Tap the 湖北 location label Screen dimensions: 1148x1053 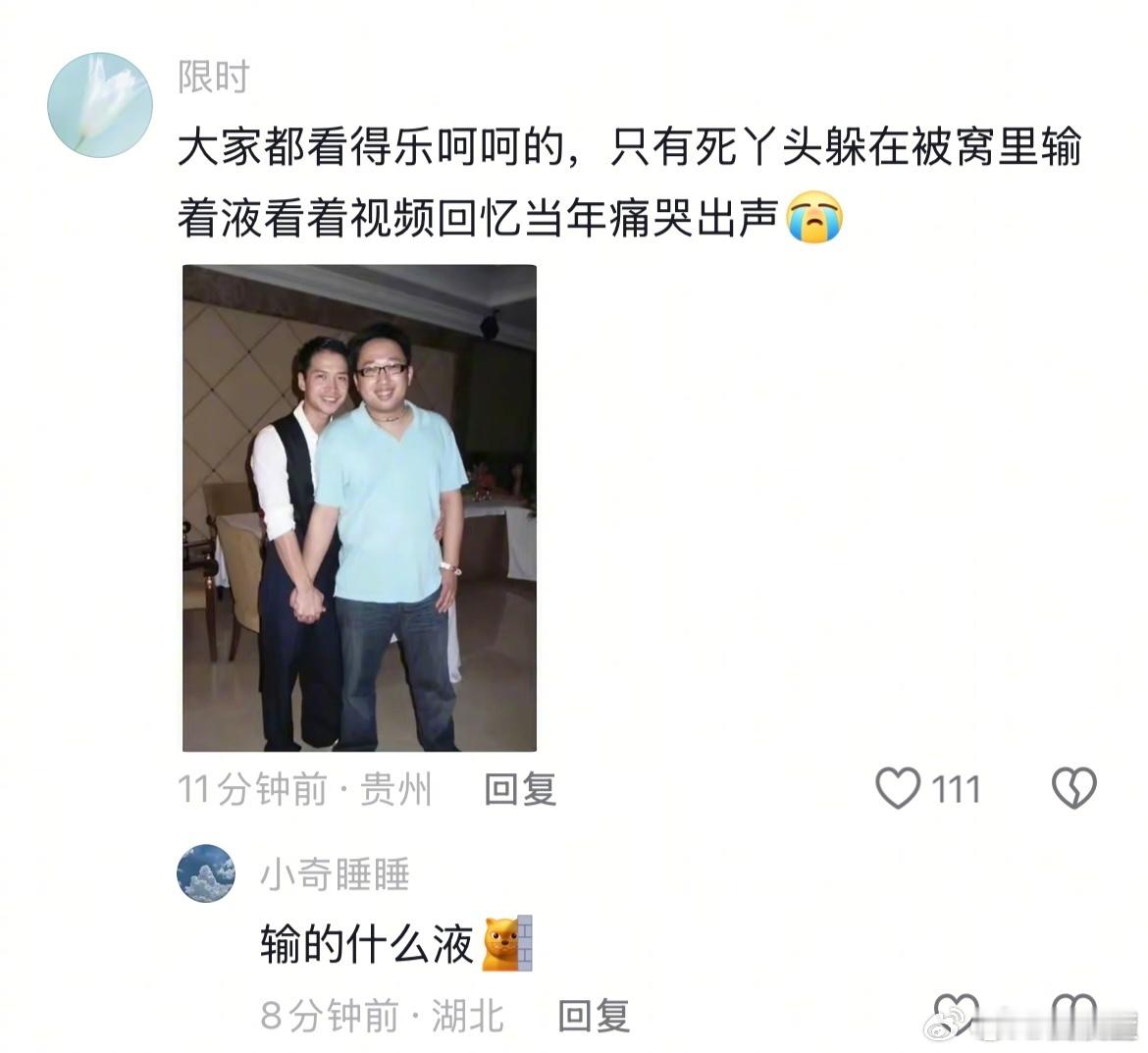click(x=468, y=1016)
